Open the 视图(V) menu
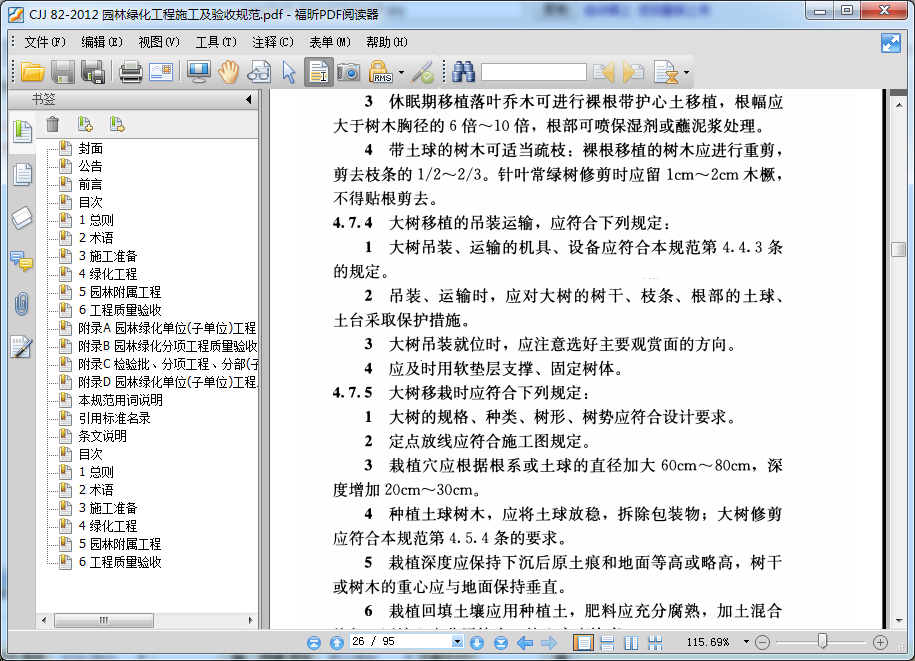This screenshot has width=915, height=661. click(x=159, y=42)
